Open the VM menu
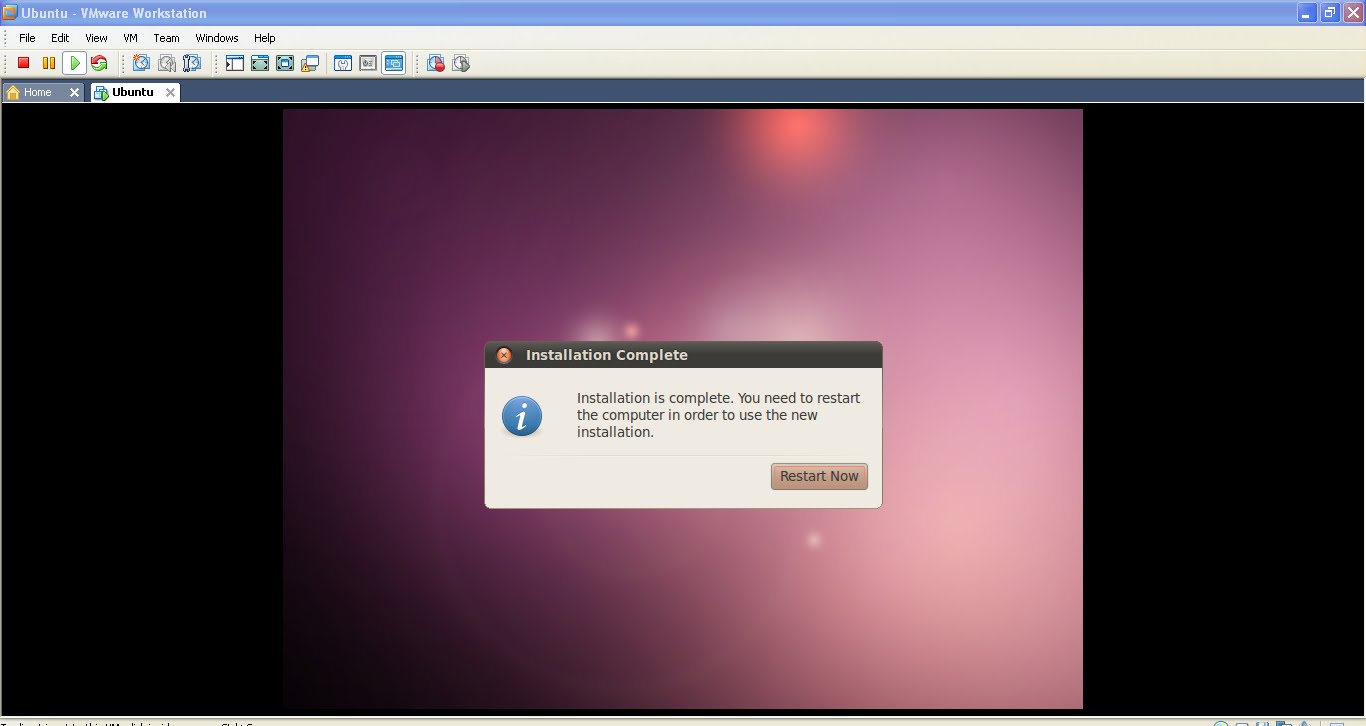This screenshot has height=726, width=1366. (x=130, y=38)
